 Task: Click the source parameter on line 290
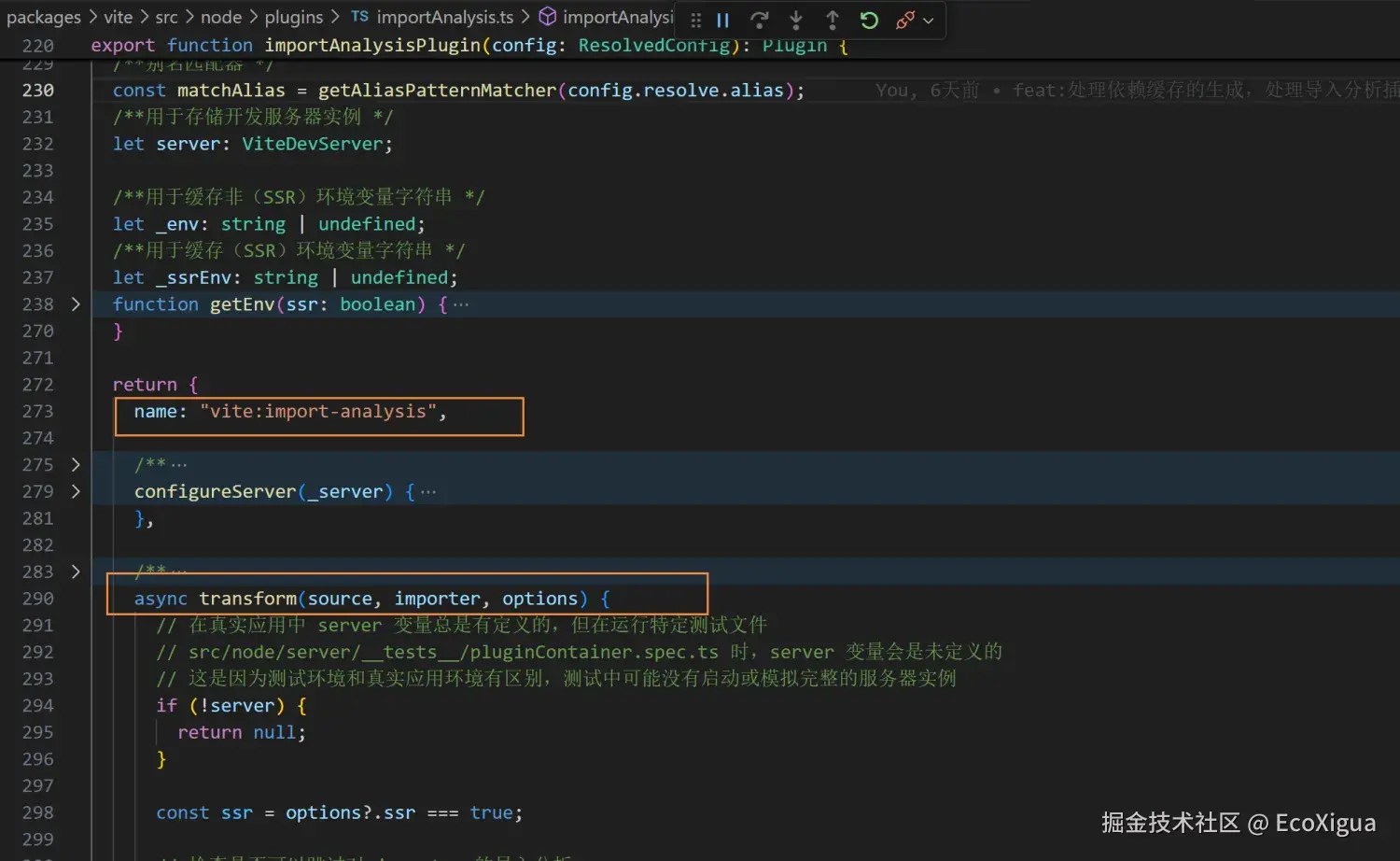point(341,599)
